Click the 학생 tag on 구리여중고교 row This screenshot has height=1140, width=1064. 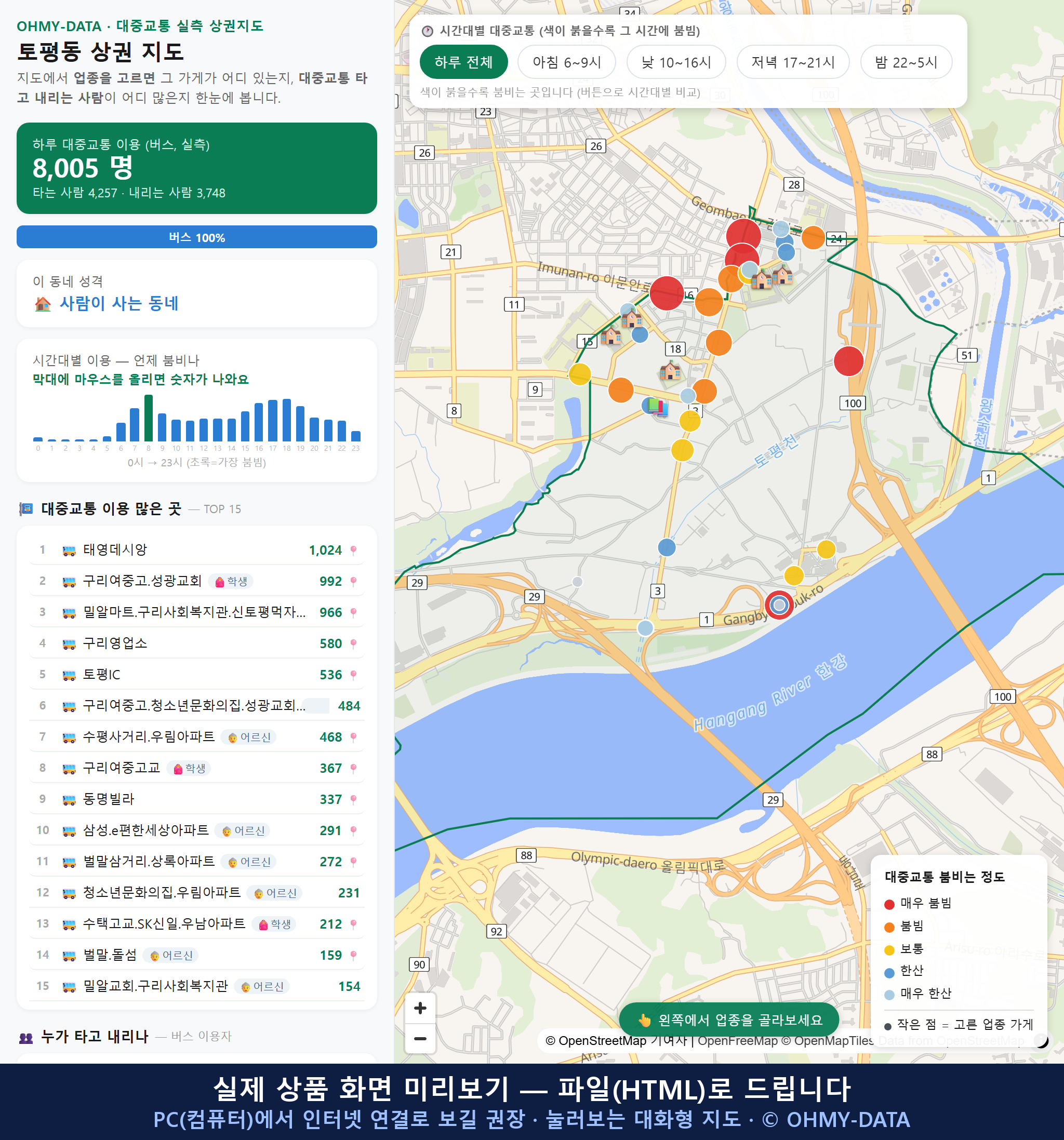coord(189,769)
